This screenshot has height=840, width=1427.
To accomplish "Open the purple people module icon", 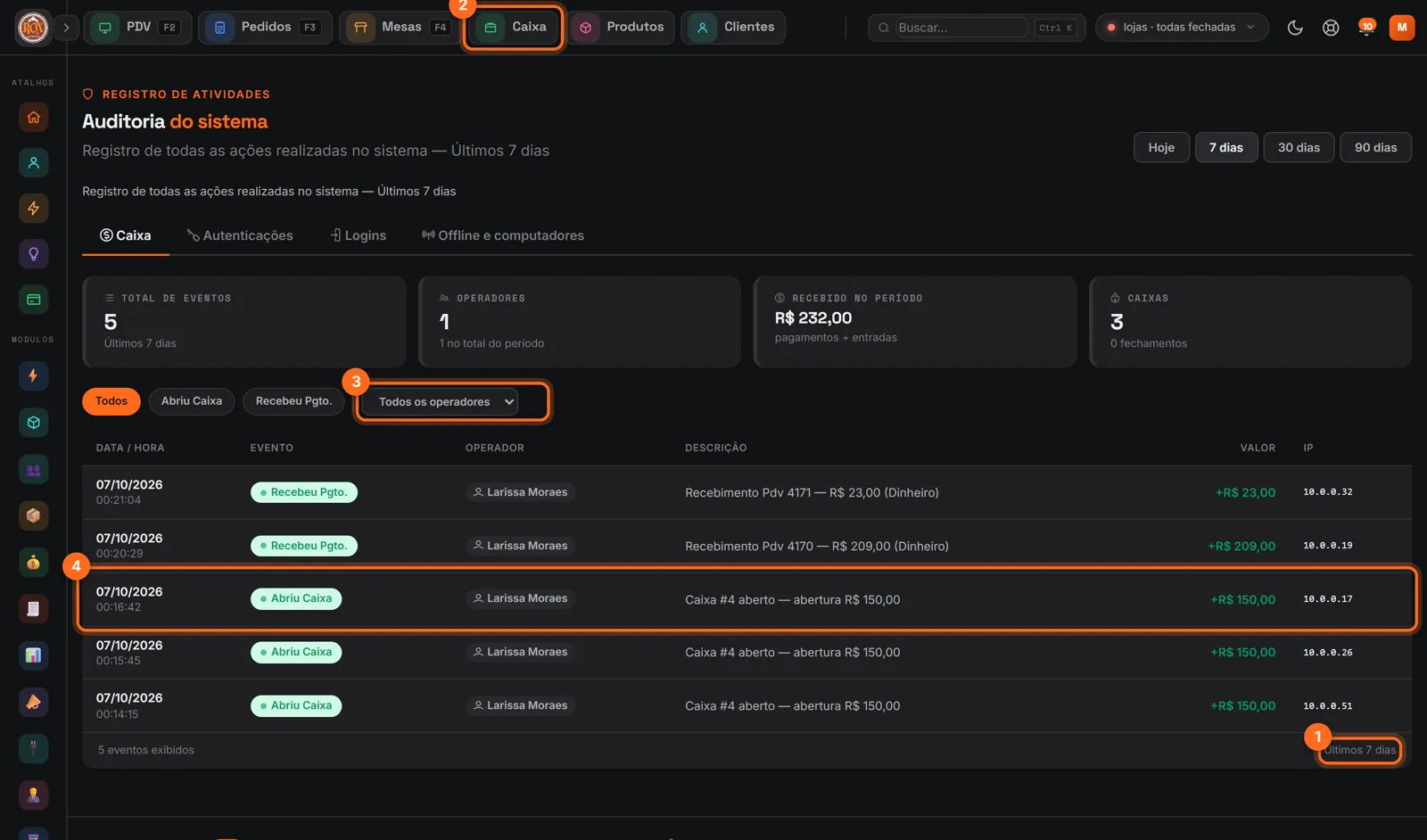I will pos(33,469).
